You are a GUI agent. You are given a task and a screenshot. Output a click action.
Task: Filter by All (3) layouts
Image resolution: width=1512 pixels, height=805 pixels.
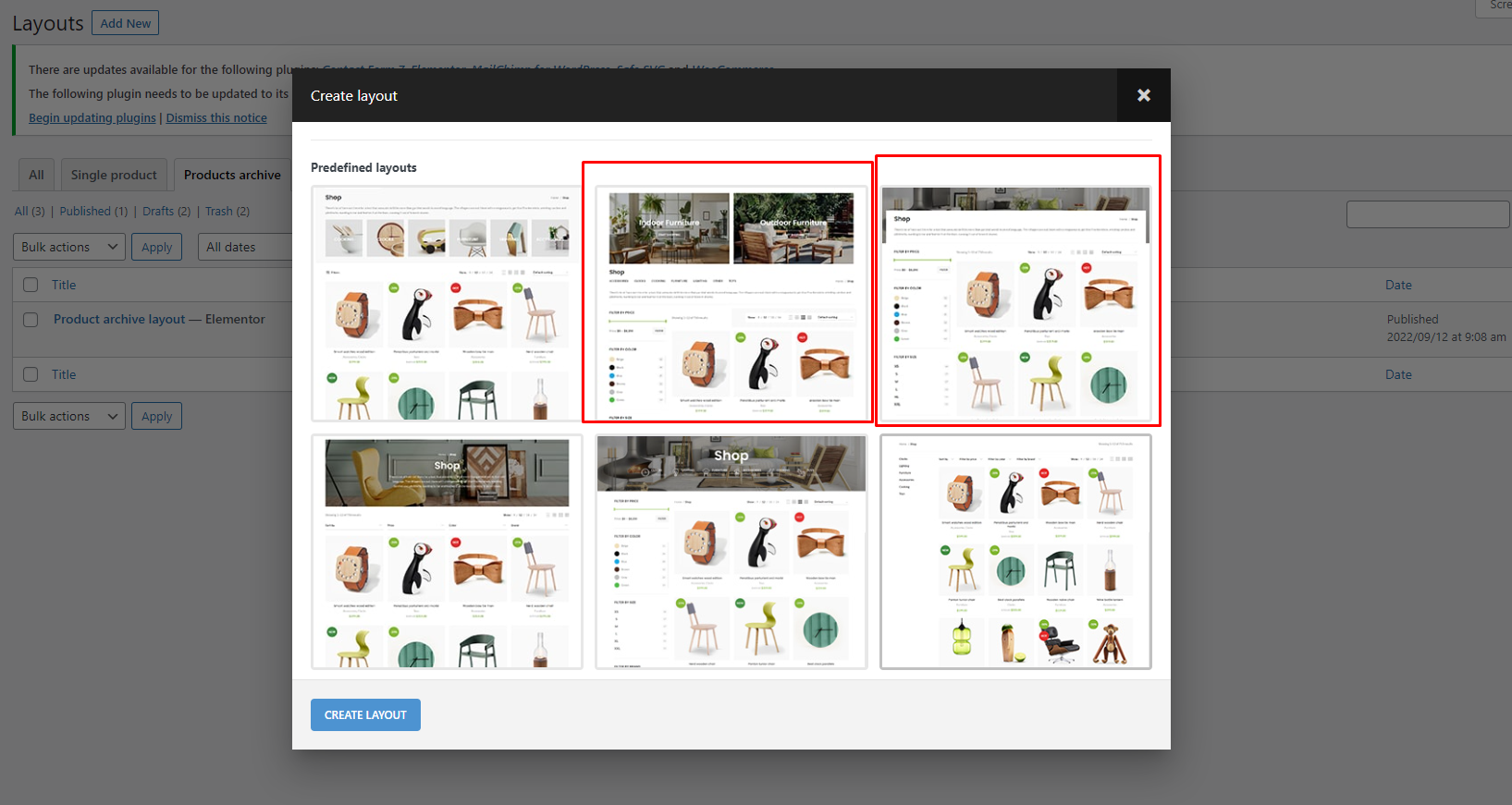[x=30, y=211]
